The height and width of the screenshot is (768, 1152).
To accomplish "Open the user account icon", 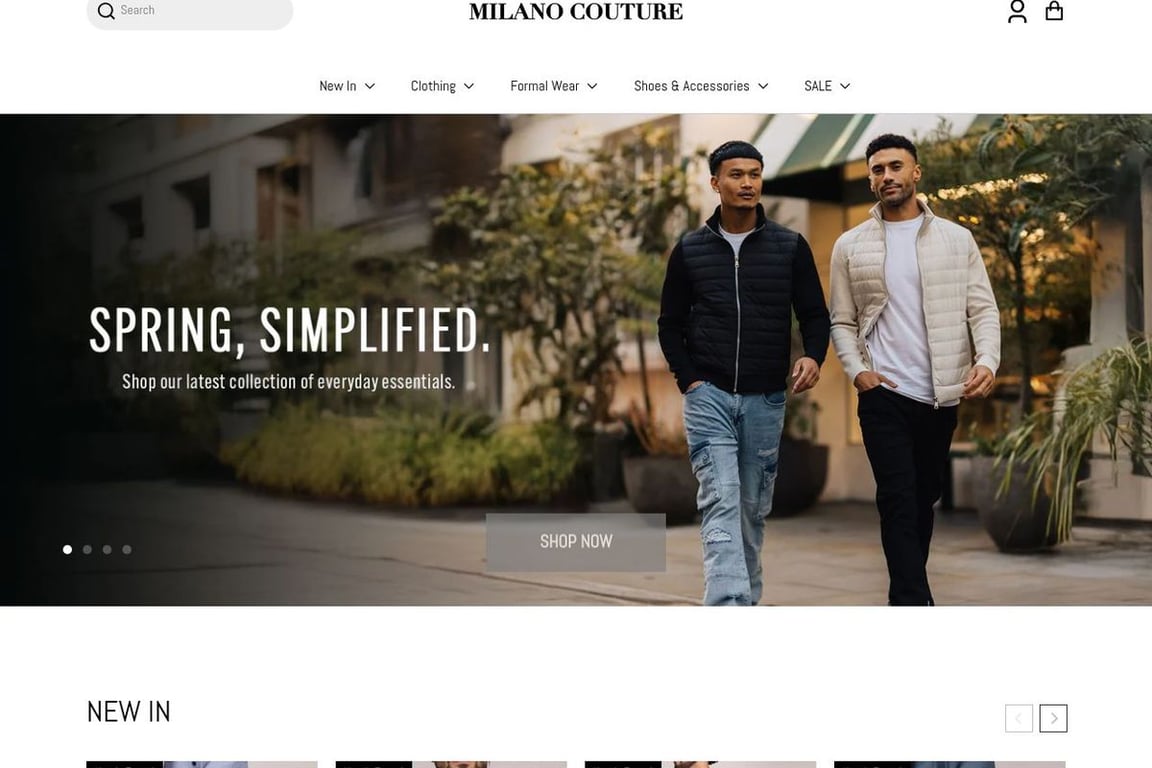I will (1017, 11).
